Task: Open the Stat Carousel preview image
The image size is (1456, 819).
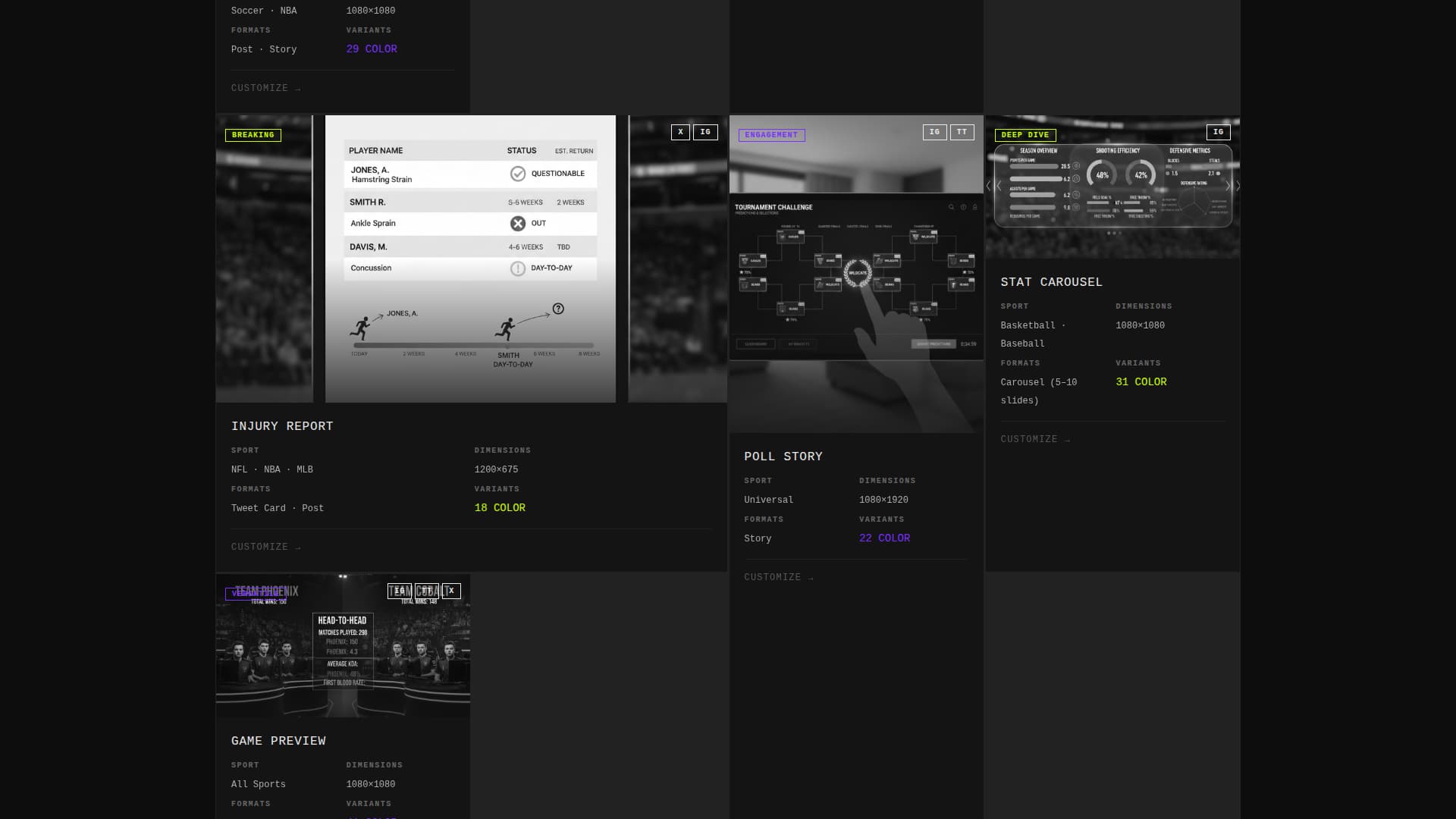Action: point(1112,187)
